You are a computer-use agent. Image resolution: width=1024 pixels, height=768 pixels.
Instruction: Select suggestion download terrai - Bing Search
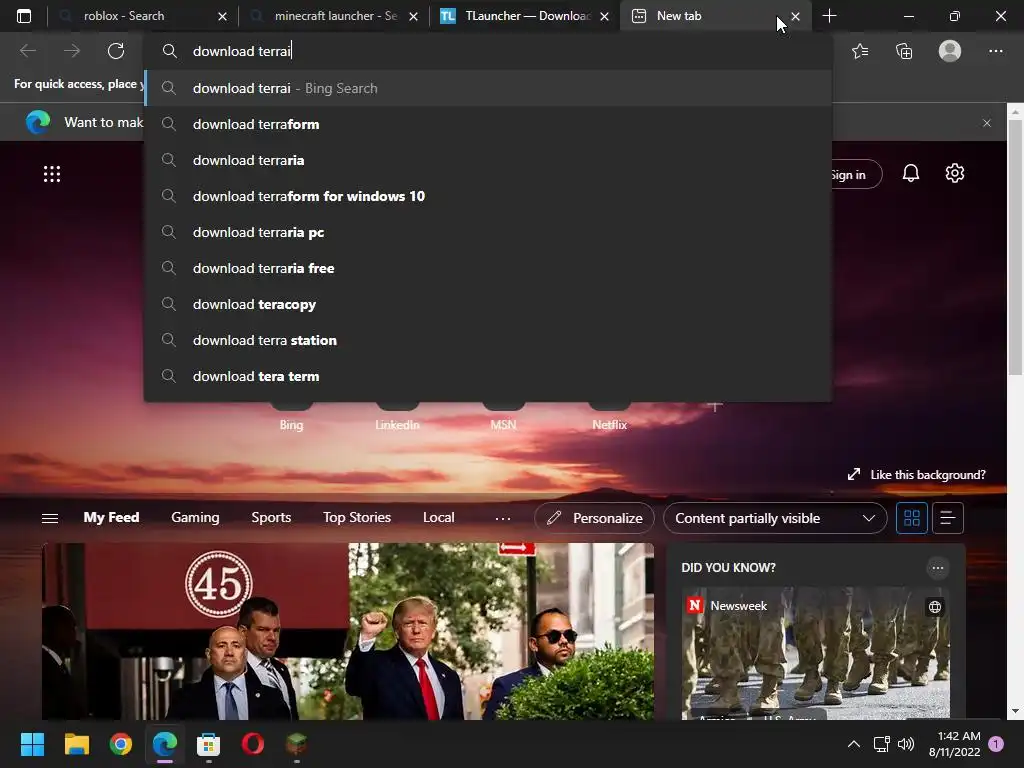tap(488, 88)
